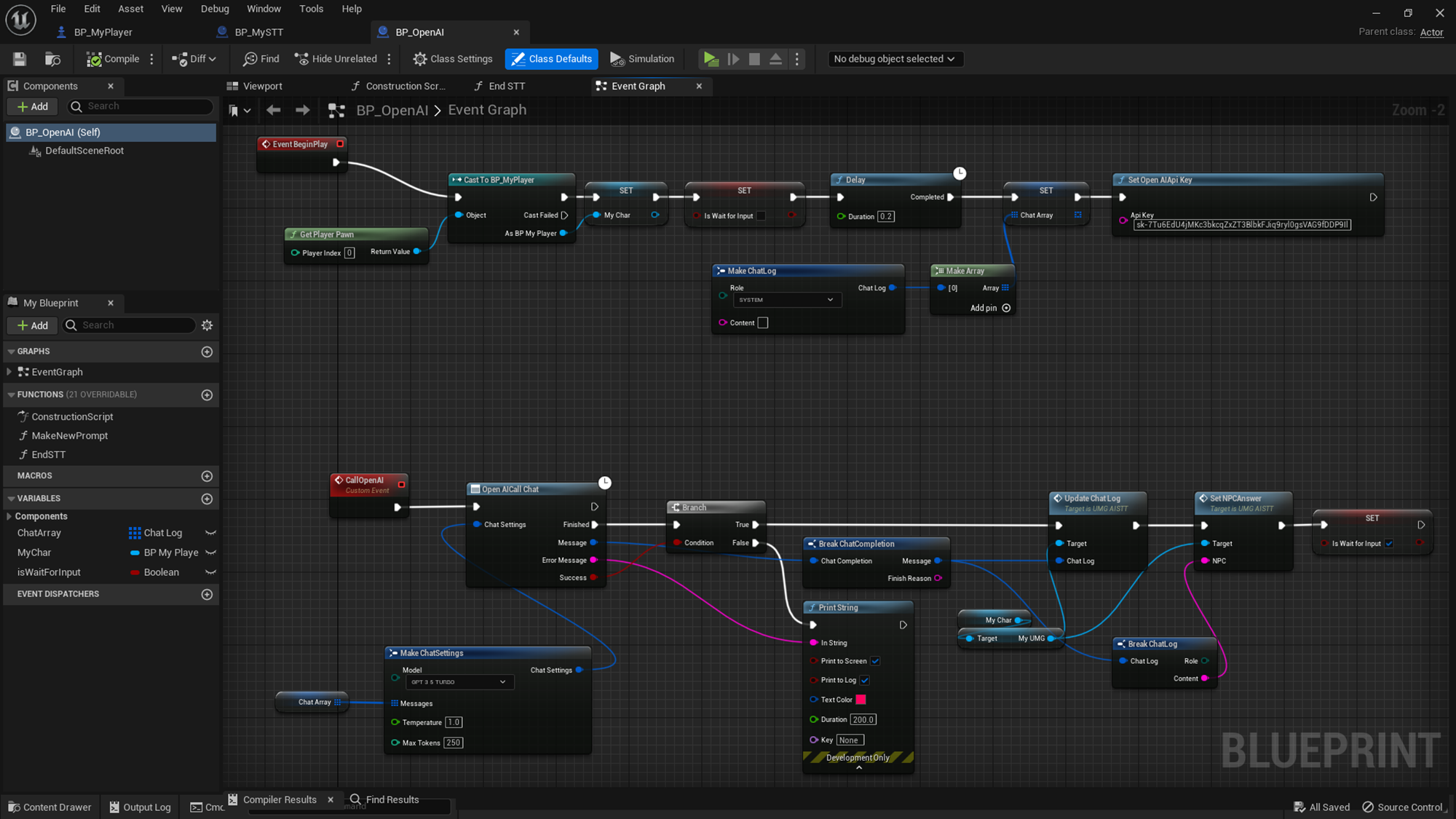Edit the Api Key field in Set Open AIApi Key
This screenshot has width=1456, height=819.
tap(1242, 224)
